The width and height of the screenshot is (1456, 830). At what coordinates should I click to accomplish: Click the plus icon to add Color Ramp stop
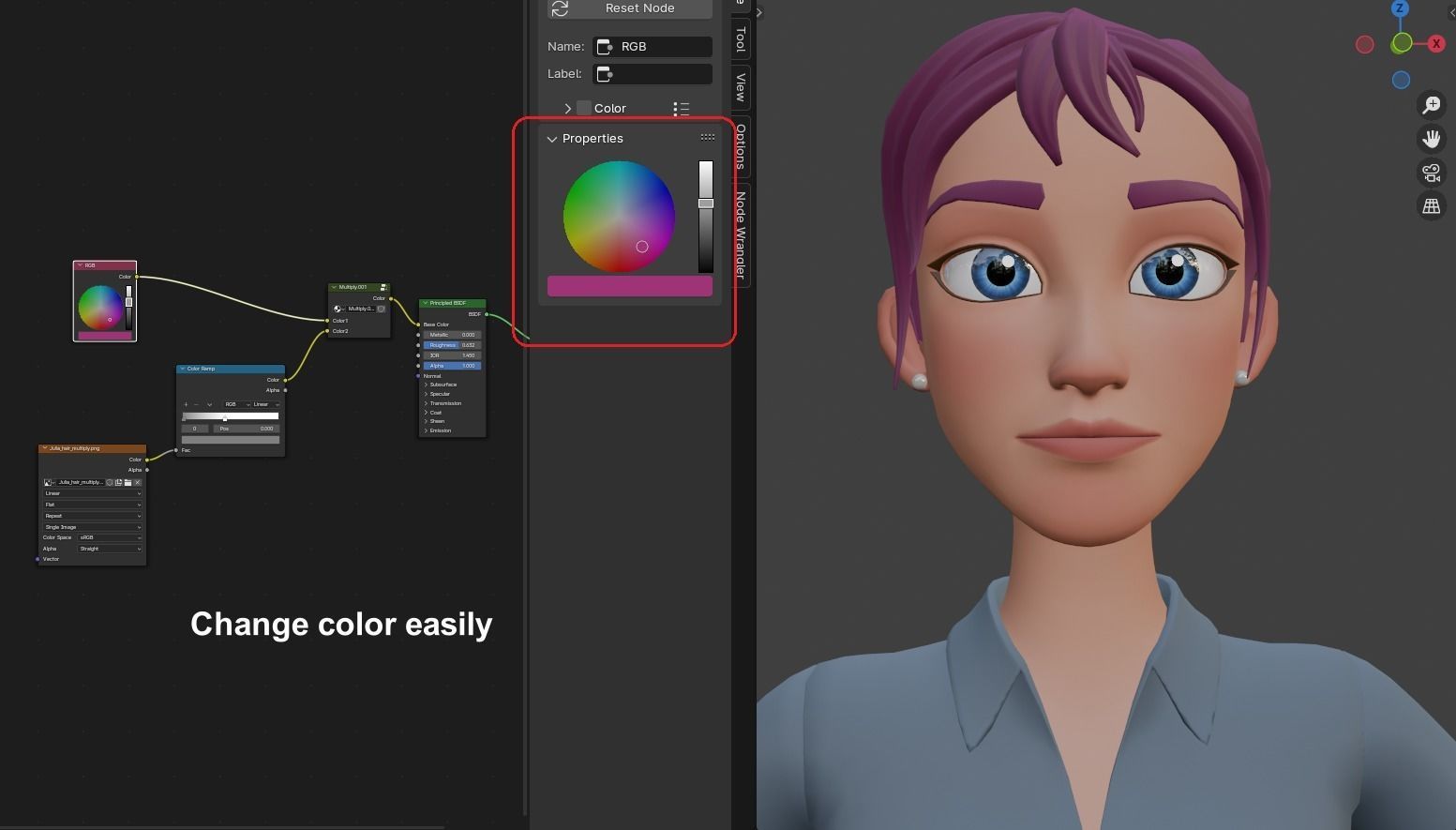click(186, 404)
